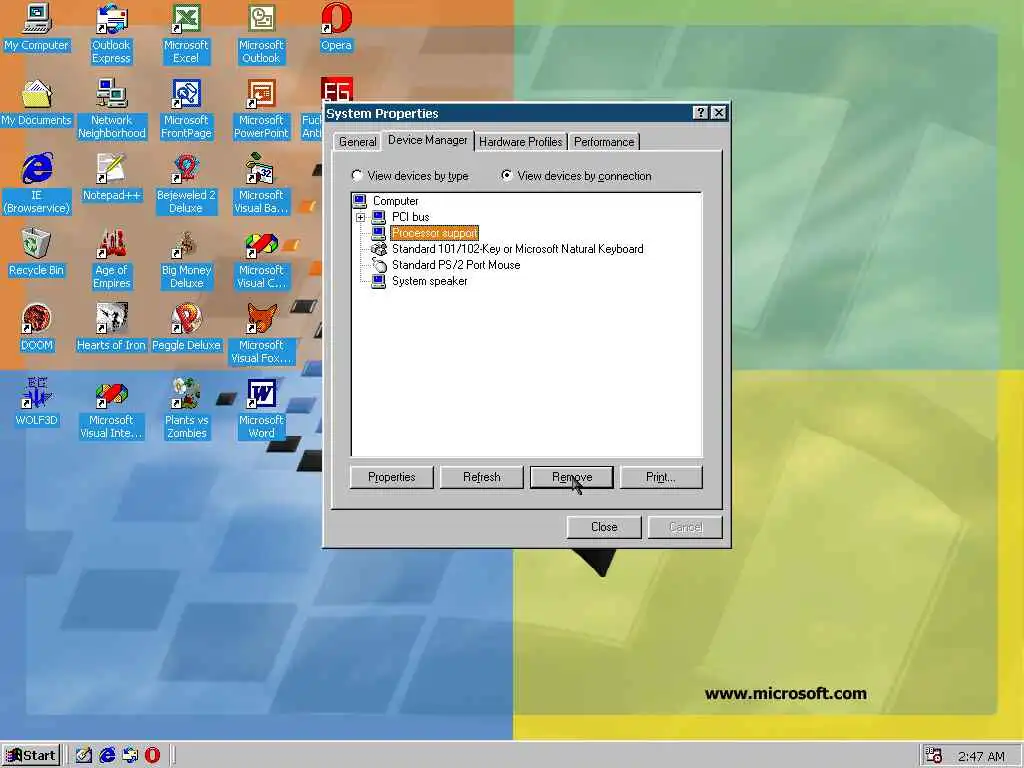Select Standard PS/2 Port Mouse entry
This screenshot has width=1024, height=768.
[x=456, y=265]
